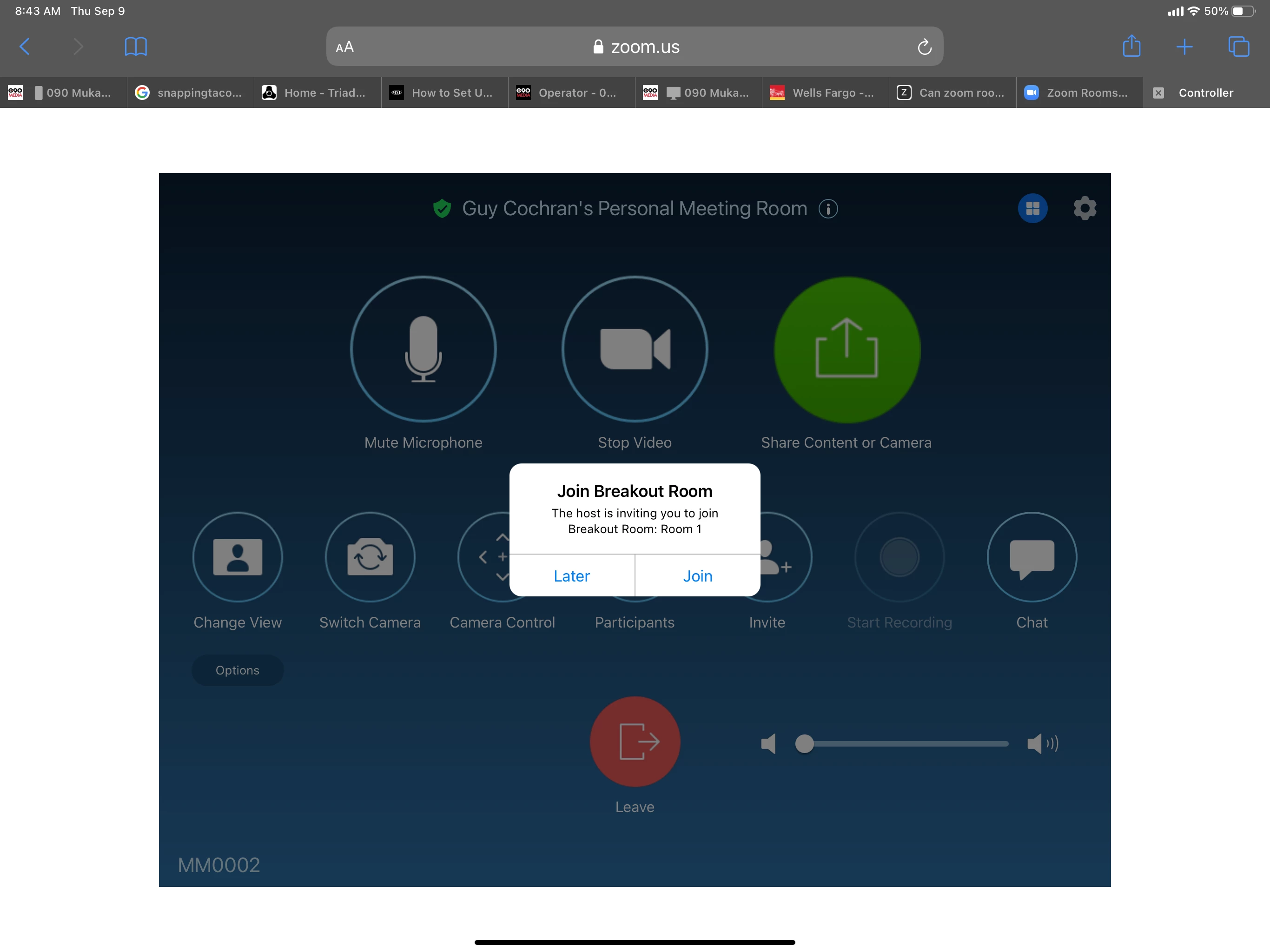
Task: Click the Mute Microphone button
Action: pos(423,349)
